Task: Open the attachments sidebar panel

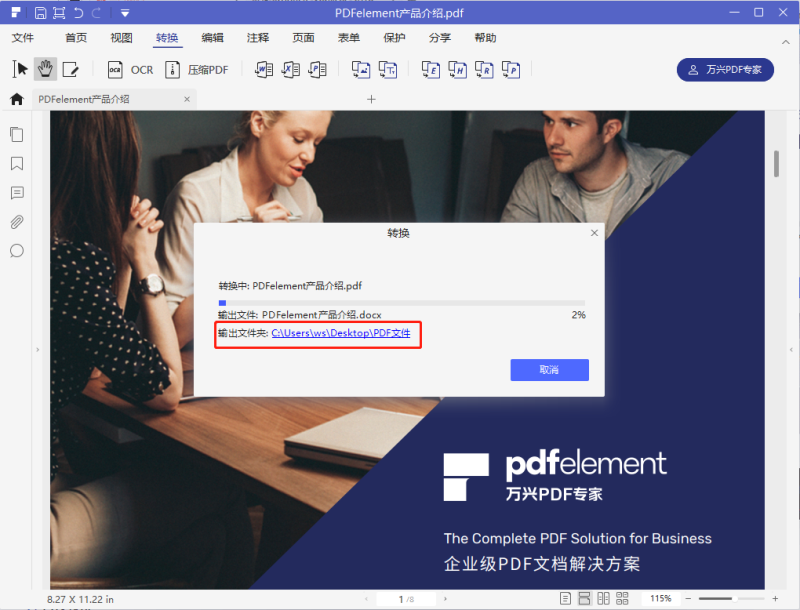Action: (x=16, y=222)
